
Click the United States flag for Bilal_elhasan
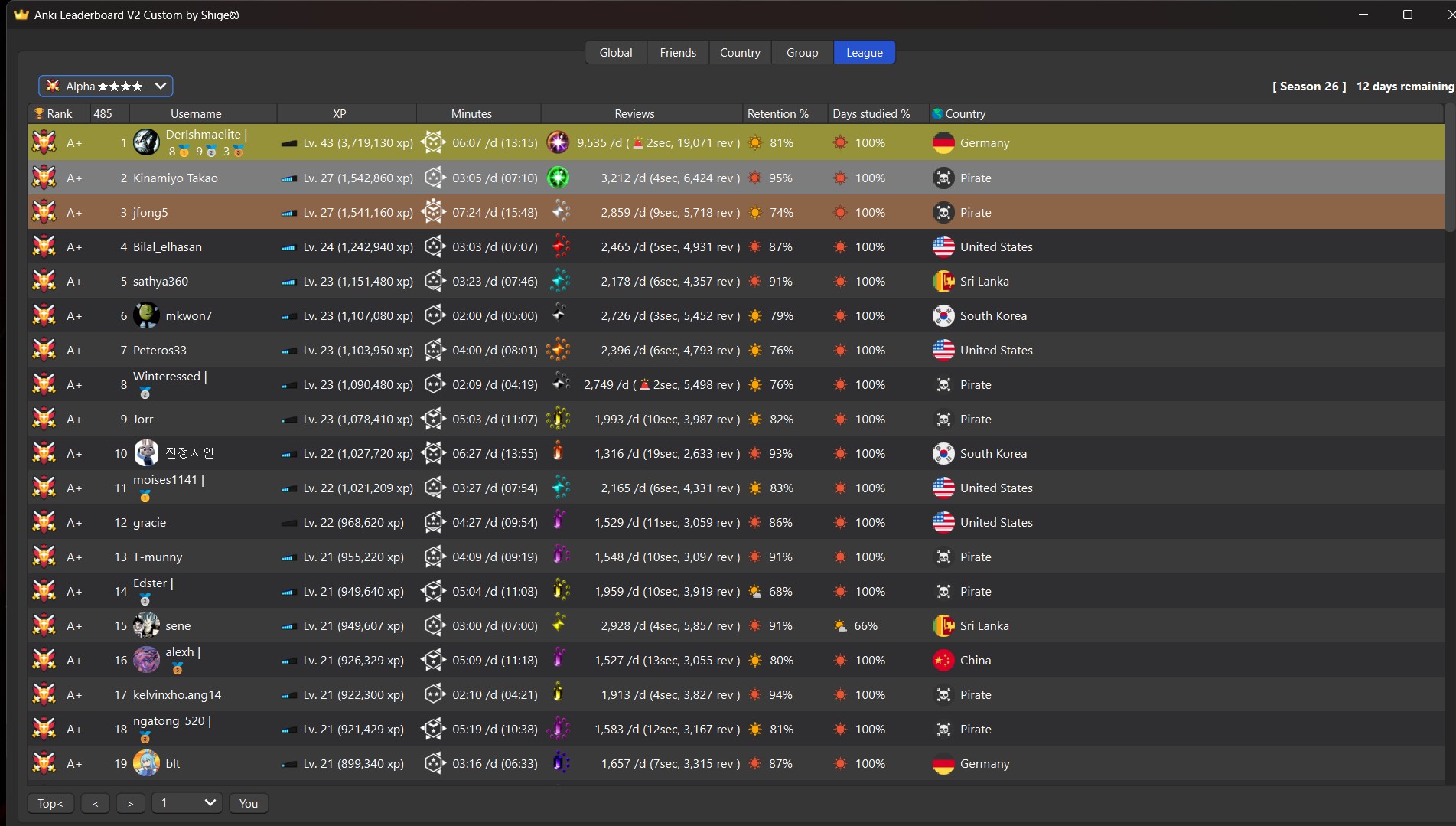coord(943,246)
